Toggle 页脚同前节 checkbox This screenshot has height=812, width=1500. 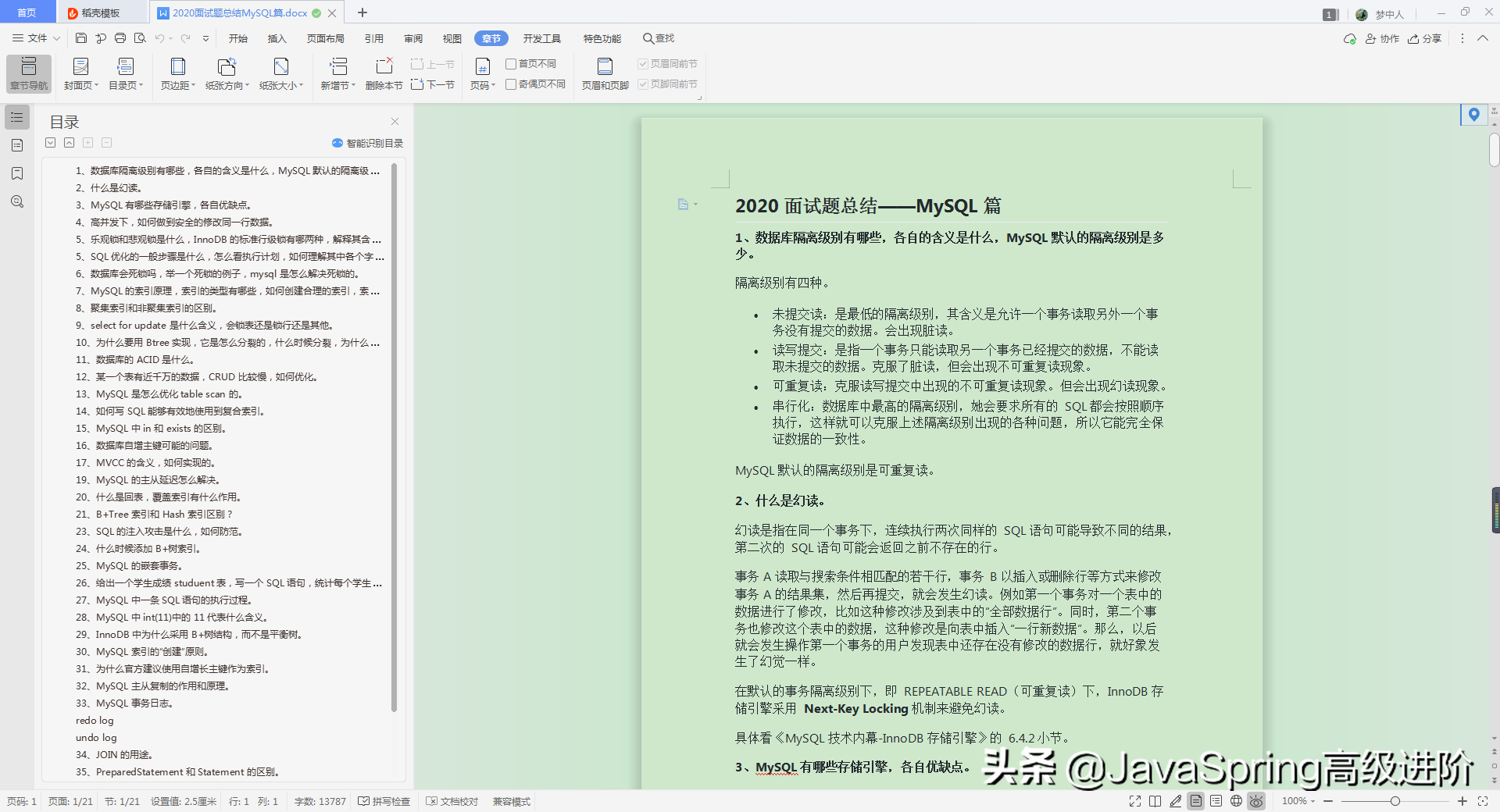(643, 84)
